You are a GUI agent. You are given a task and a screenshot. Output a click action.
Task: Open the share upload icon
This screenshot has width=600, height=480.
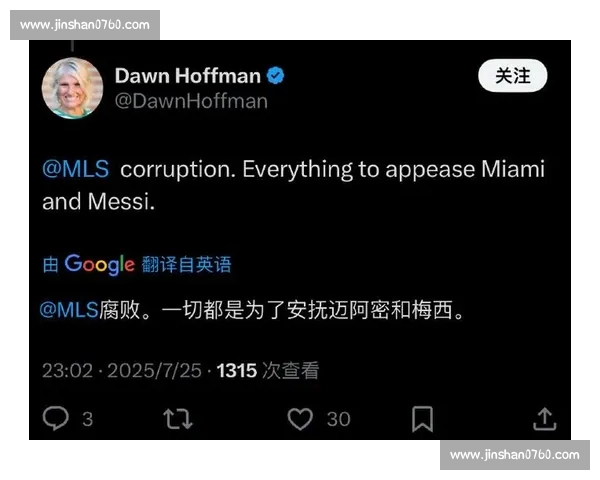point(545,419)
